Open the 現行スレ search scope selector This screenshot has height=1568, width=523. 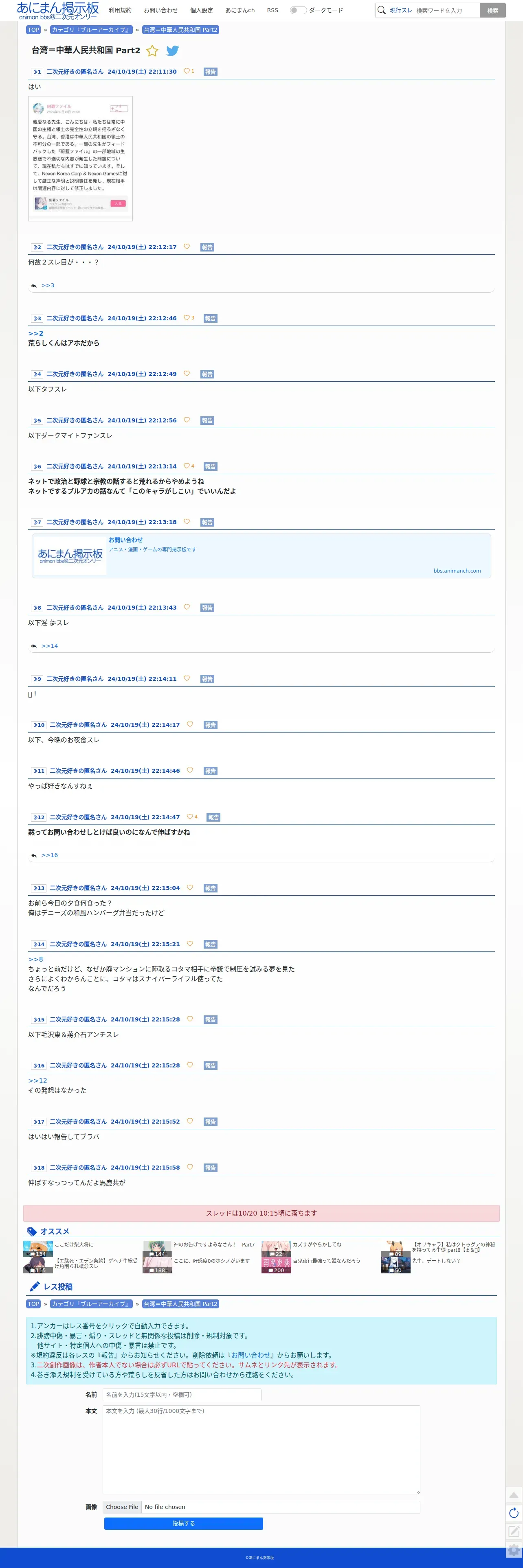coord(401,10)
